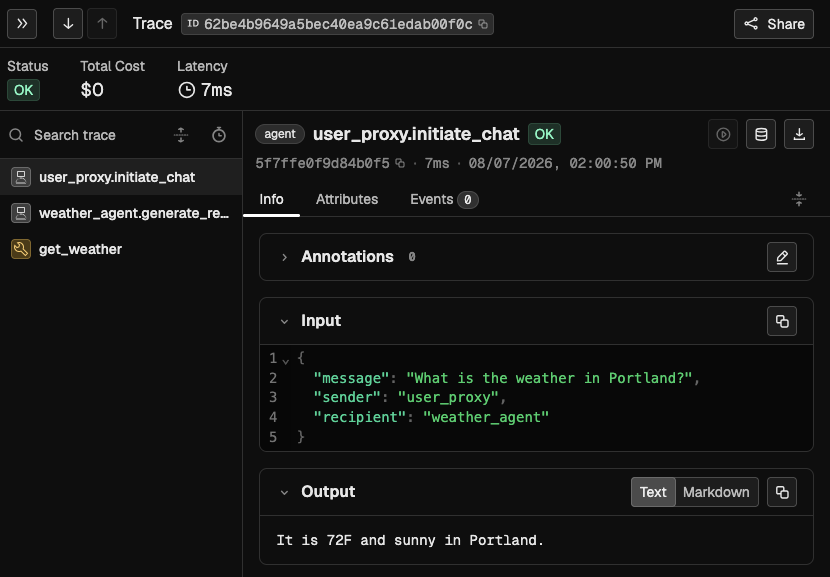Viewport: 830px width, 577px height.
Task: Switch to the Info tab
Action: (x=271, y=200)
